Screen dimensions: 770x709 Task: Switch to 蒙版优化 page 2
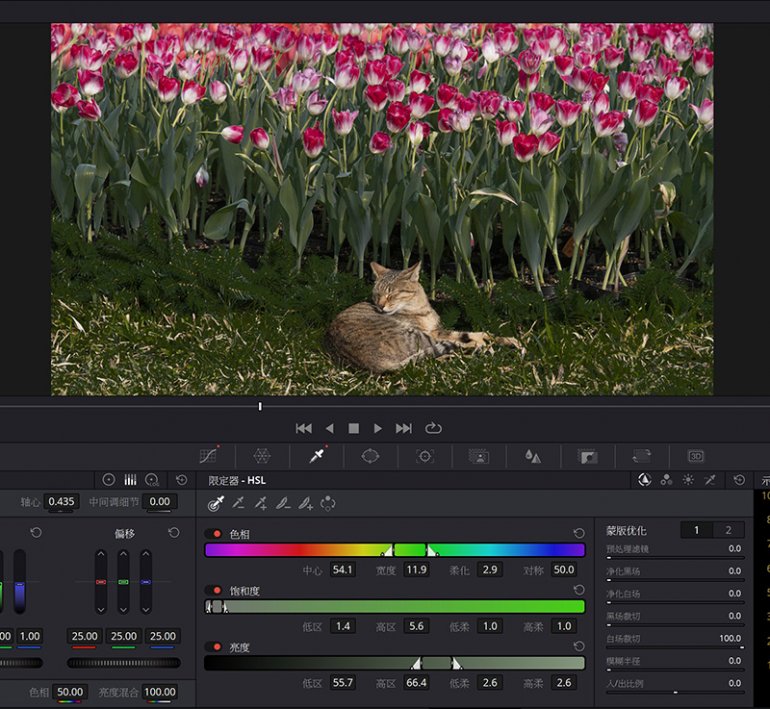click(728, 530)
